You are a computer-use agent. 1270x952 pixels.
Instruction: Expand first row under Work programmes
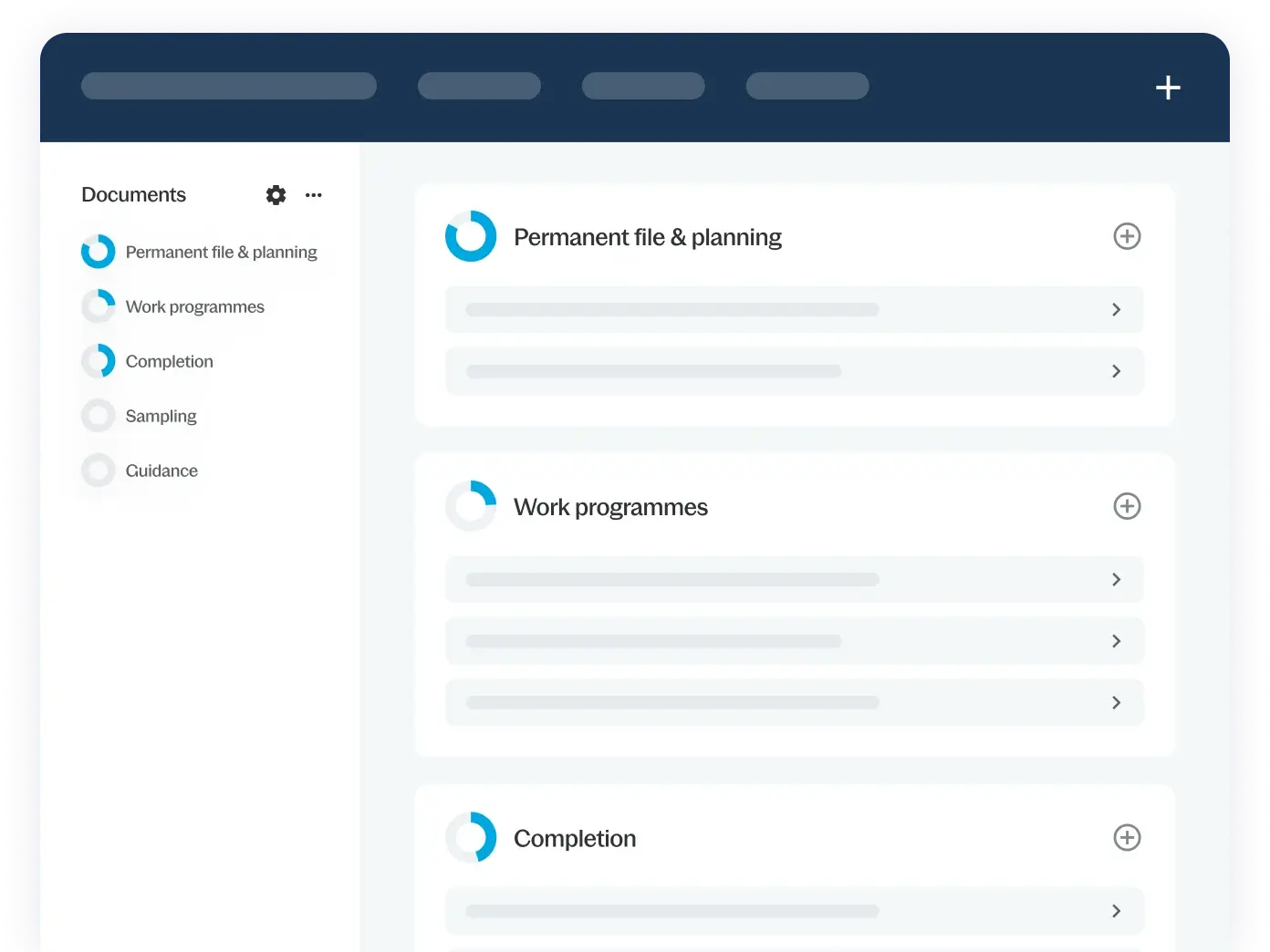pos(1116,579)
